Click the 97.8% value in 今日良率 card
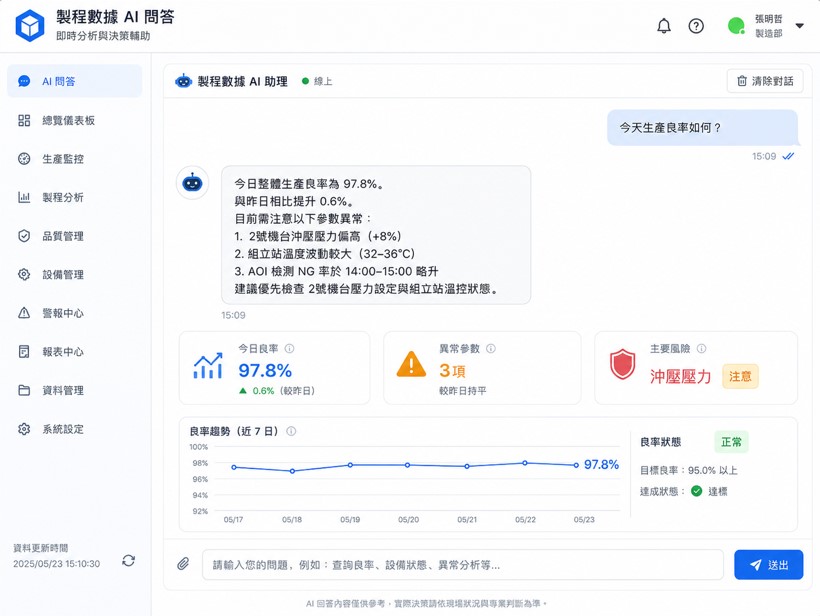The height and width of the screenshot is (616, 820). [265, 371]
